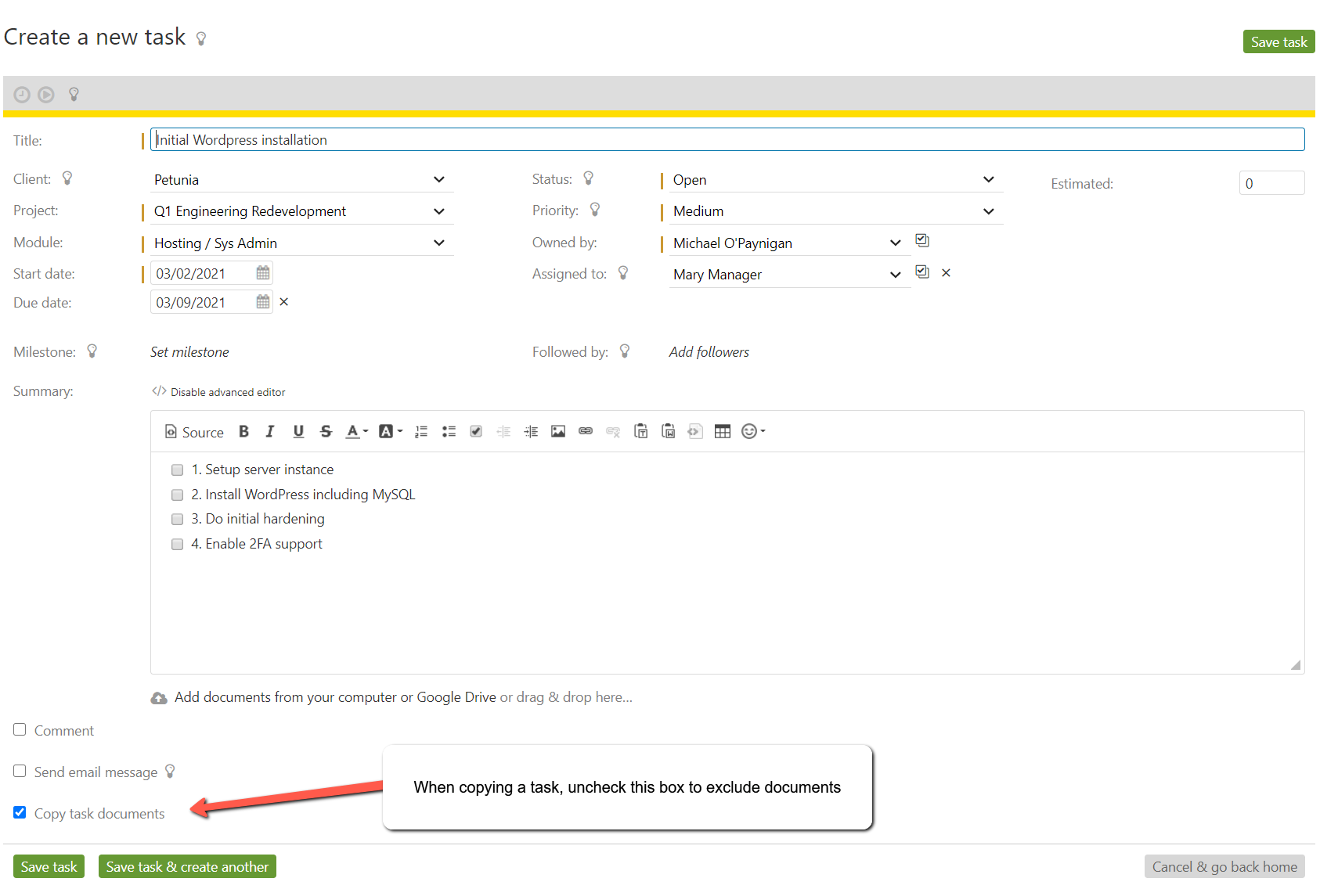Enable the Comment checkbox

tap(20, 729)
